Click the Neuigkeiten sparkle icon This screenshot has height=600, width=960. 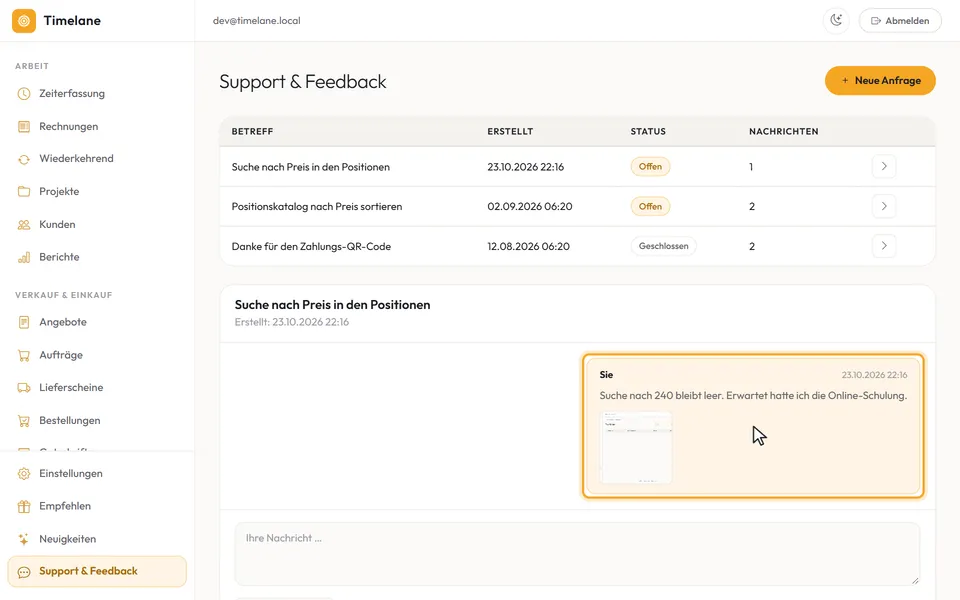pos(24,539)
